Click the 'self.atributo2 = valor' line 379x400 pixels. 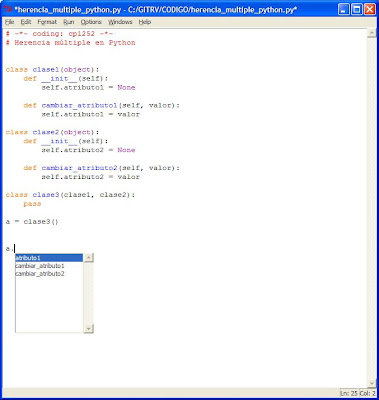[x=90, y=177]
